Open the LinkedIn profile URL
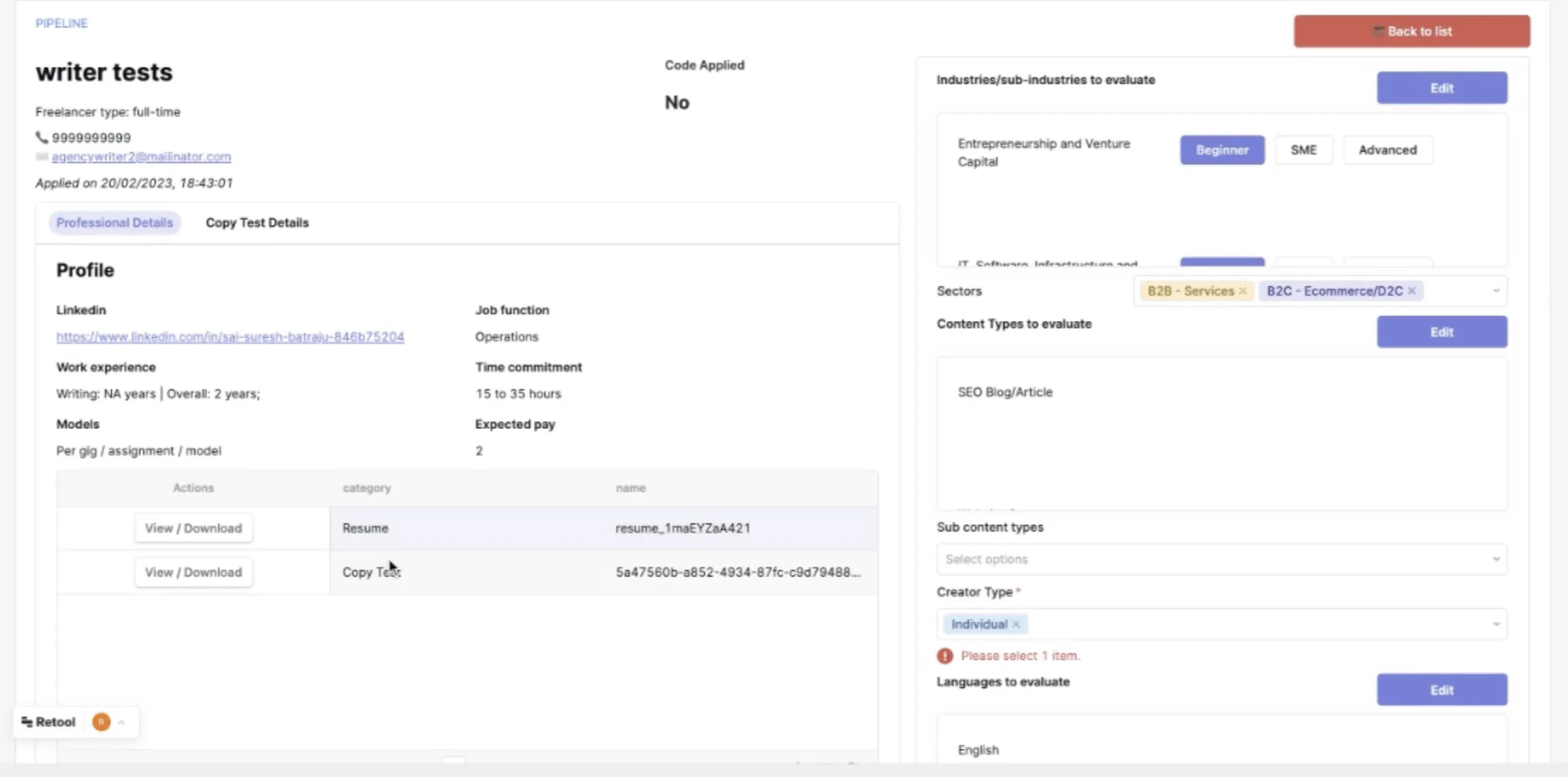This screenshot has width=1568, height=777. tap(230, 337)
